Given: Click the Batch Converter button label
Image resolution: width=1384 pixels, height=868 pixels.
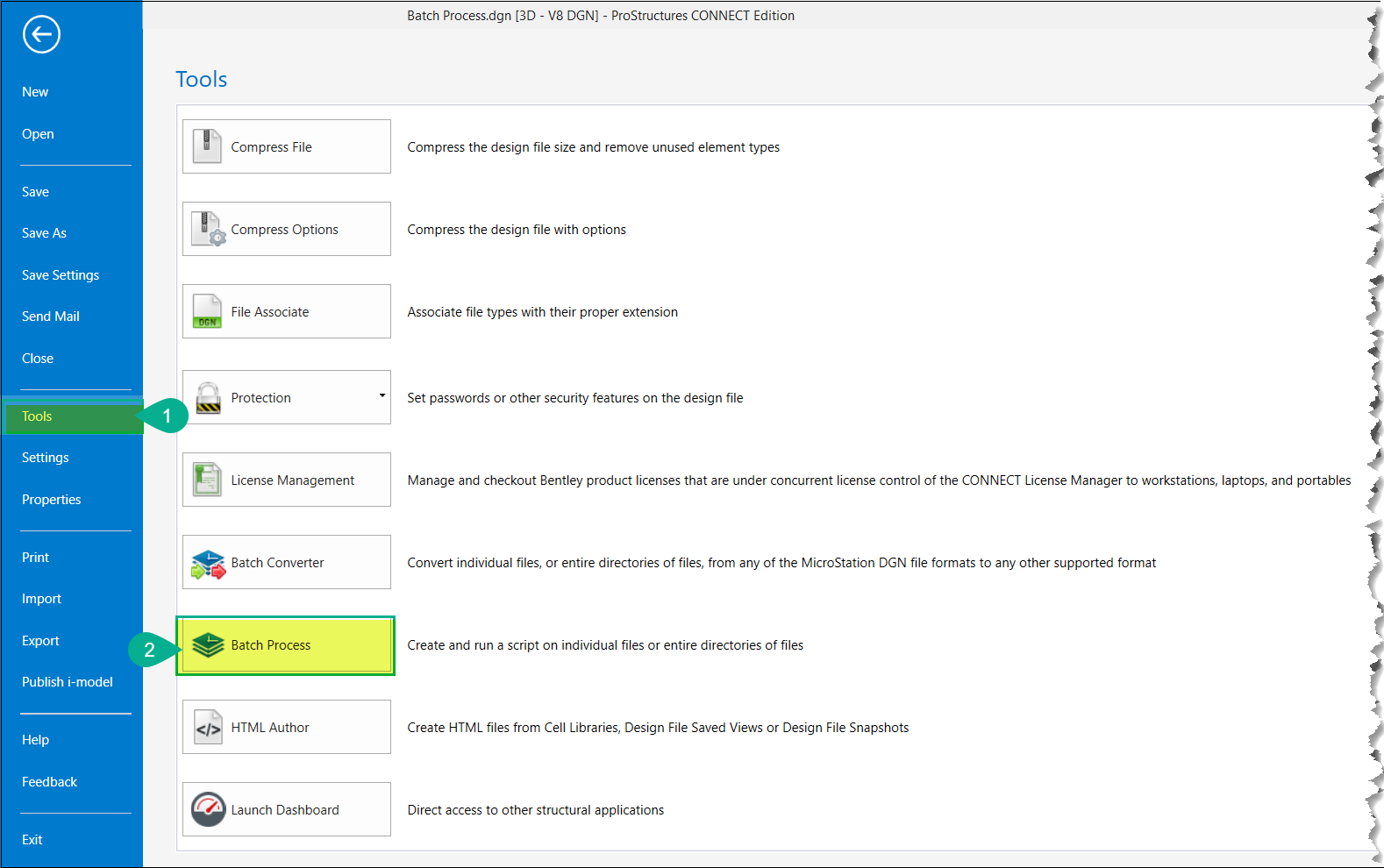Looking at the screenshot, I should pyautogui.click(x=277, y=563).
